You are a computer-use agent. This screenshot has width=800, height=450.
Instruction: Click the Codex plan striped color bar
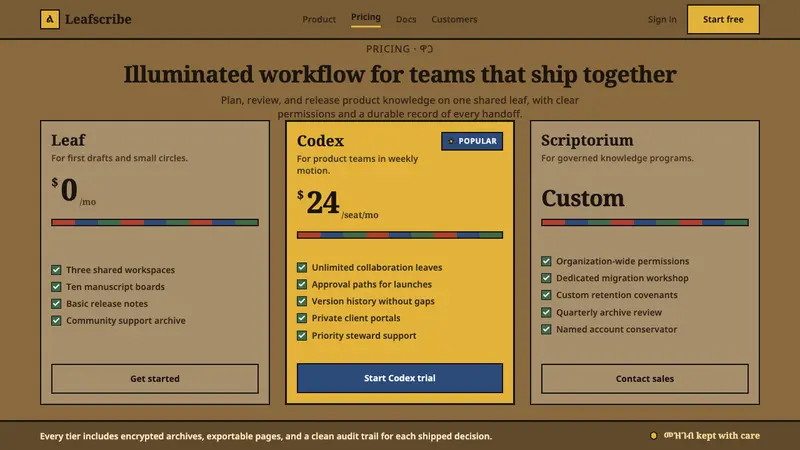click(x=399, y=235)
